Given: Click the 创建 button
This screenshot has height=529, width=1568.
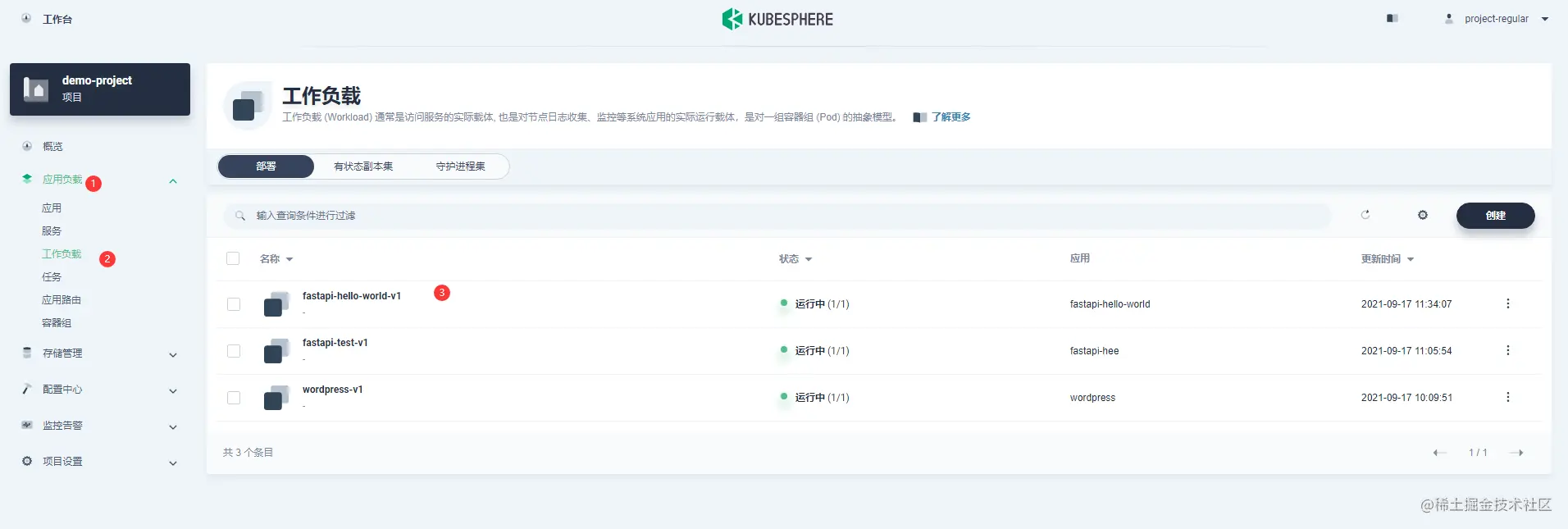Looking at the screenshot, I should click(1495, 216).
